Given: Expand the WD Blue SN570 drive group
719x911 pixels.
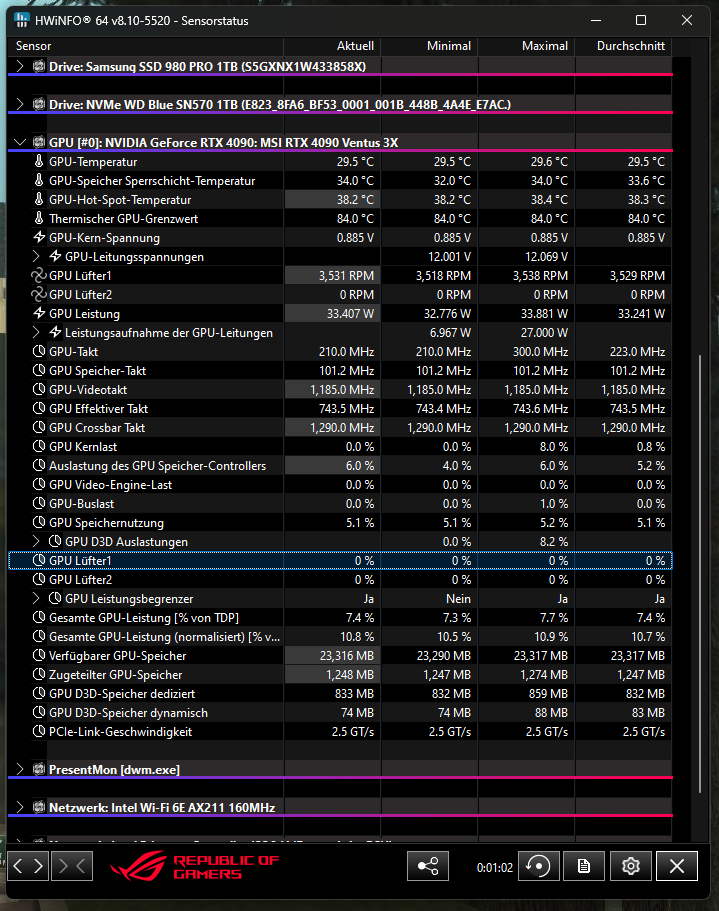Looking at the screenshot, I should (20, 104).
